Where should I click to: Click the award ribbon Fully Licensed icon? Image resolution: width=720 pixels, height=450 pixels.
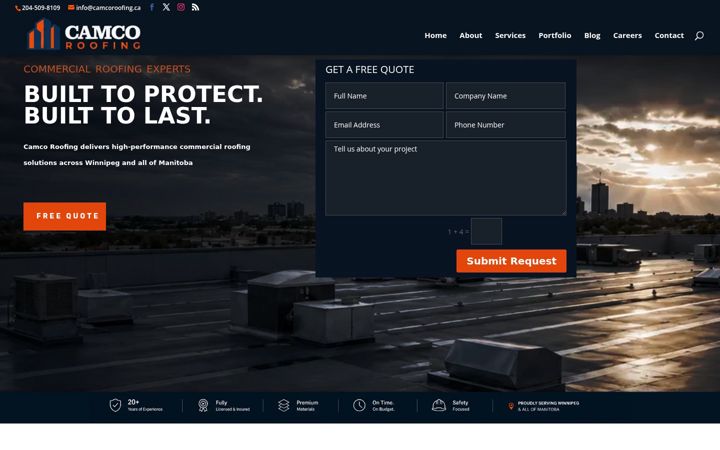[x=203, y=405]
